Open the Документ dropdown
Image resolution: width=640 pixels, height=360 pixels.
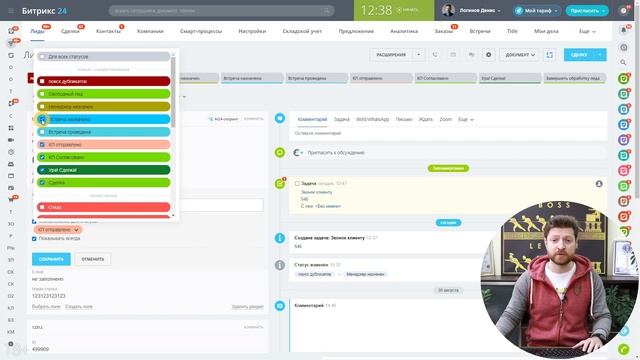(519, 55)
